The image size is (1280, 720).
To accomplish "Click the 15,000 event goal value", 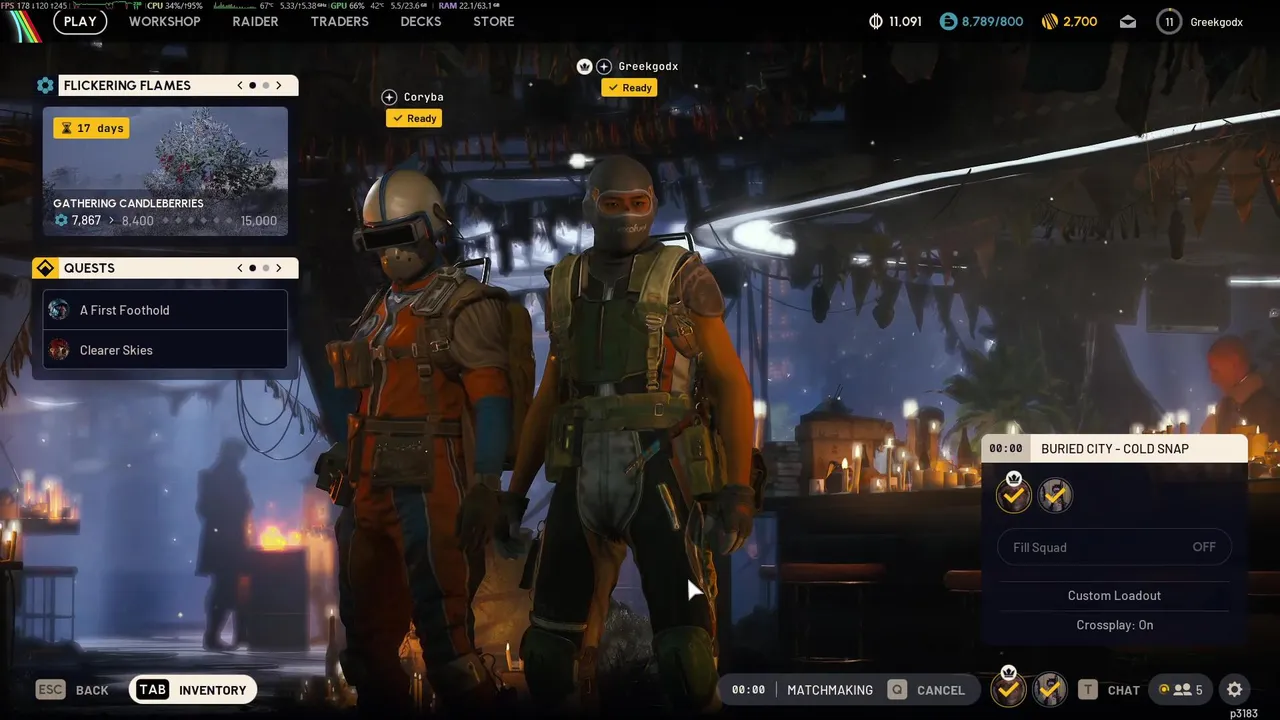I will (259, 221).
